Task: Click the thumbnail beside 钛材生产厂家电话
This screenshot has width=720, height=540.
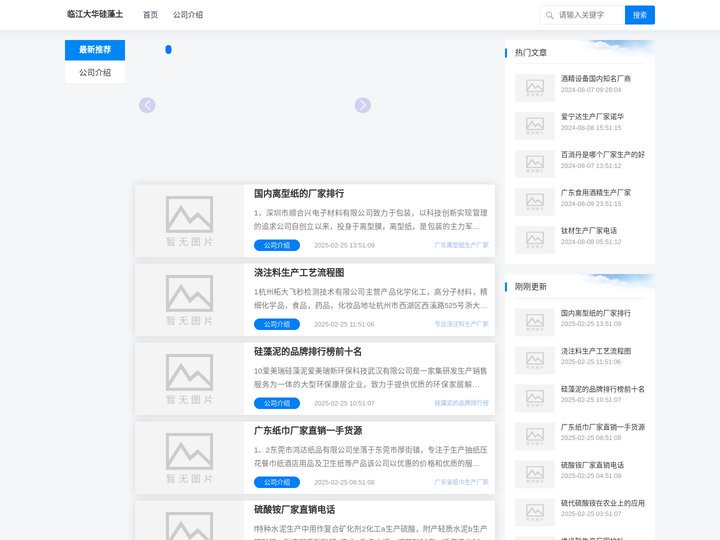Action: (x=534, y=240)
